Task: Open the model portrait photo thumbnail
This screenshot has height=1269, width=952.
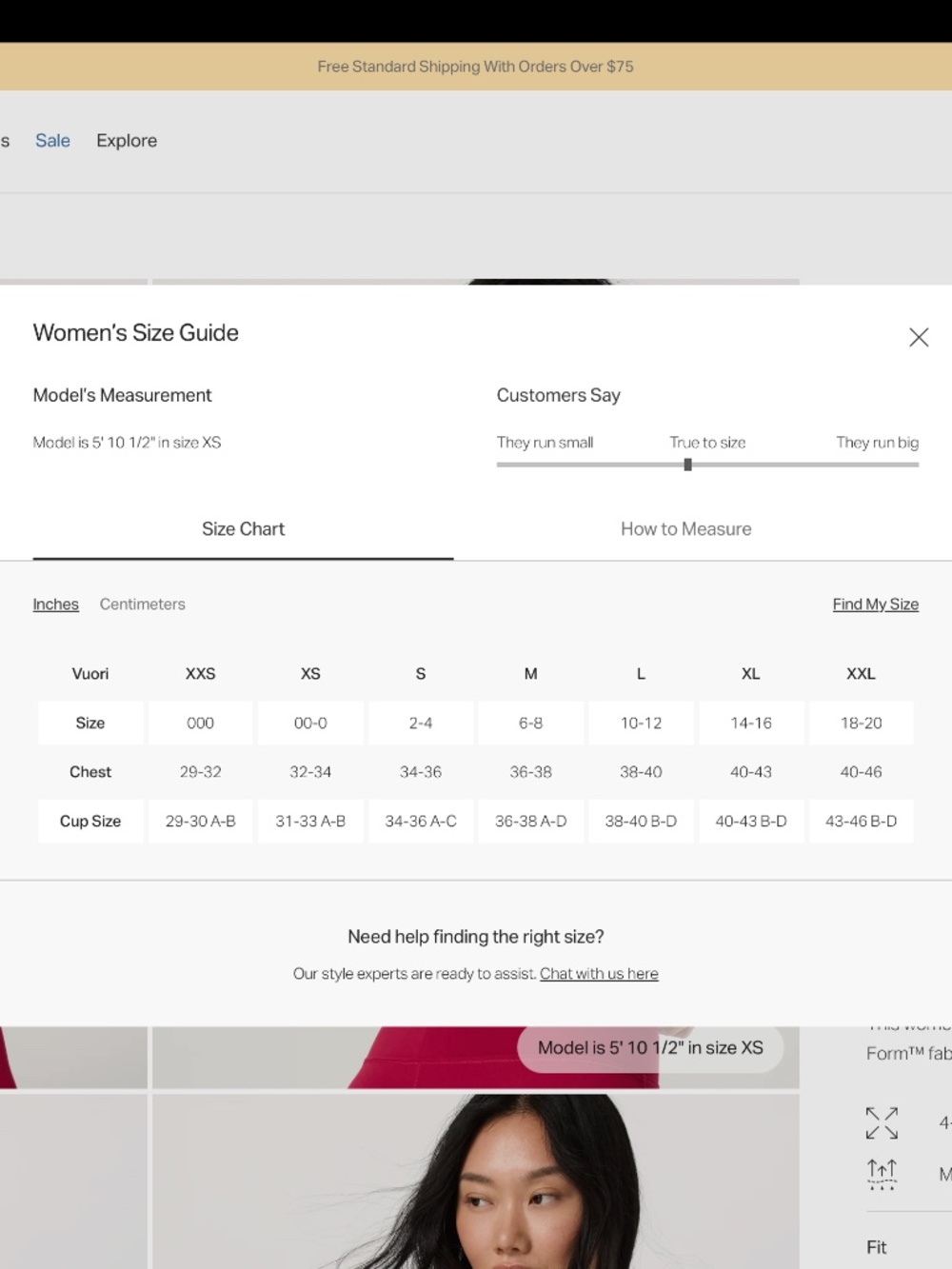Action: point(476,1181)
